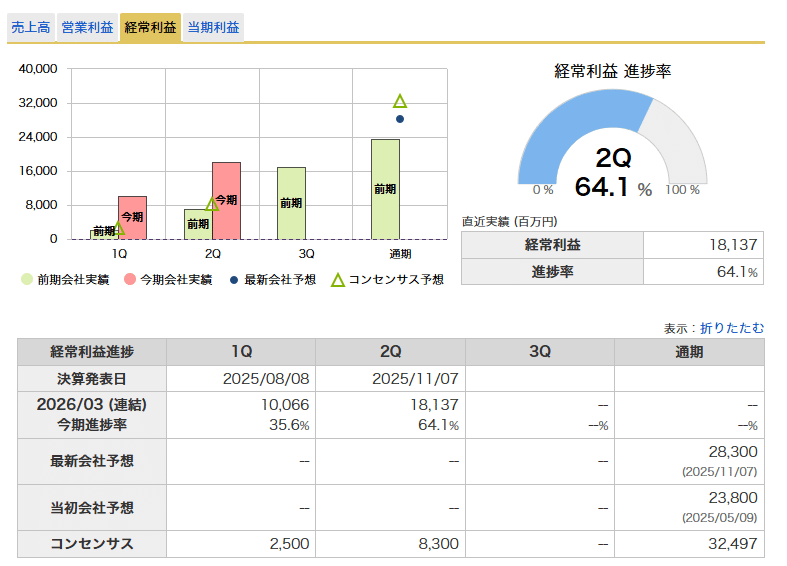787x566 pixels.
Task: Click the 1Q 今期 red bar
Action: [133, 218]
